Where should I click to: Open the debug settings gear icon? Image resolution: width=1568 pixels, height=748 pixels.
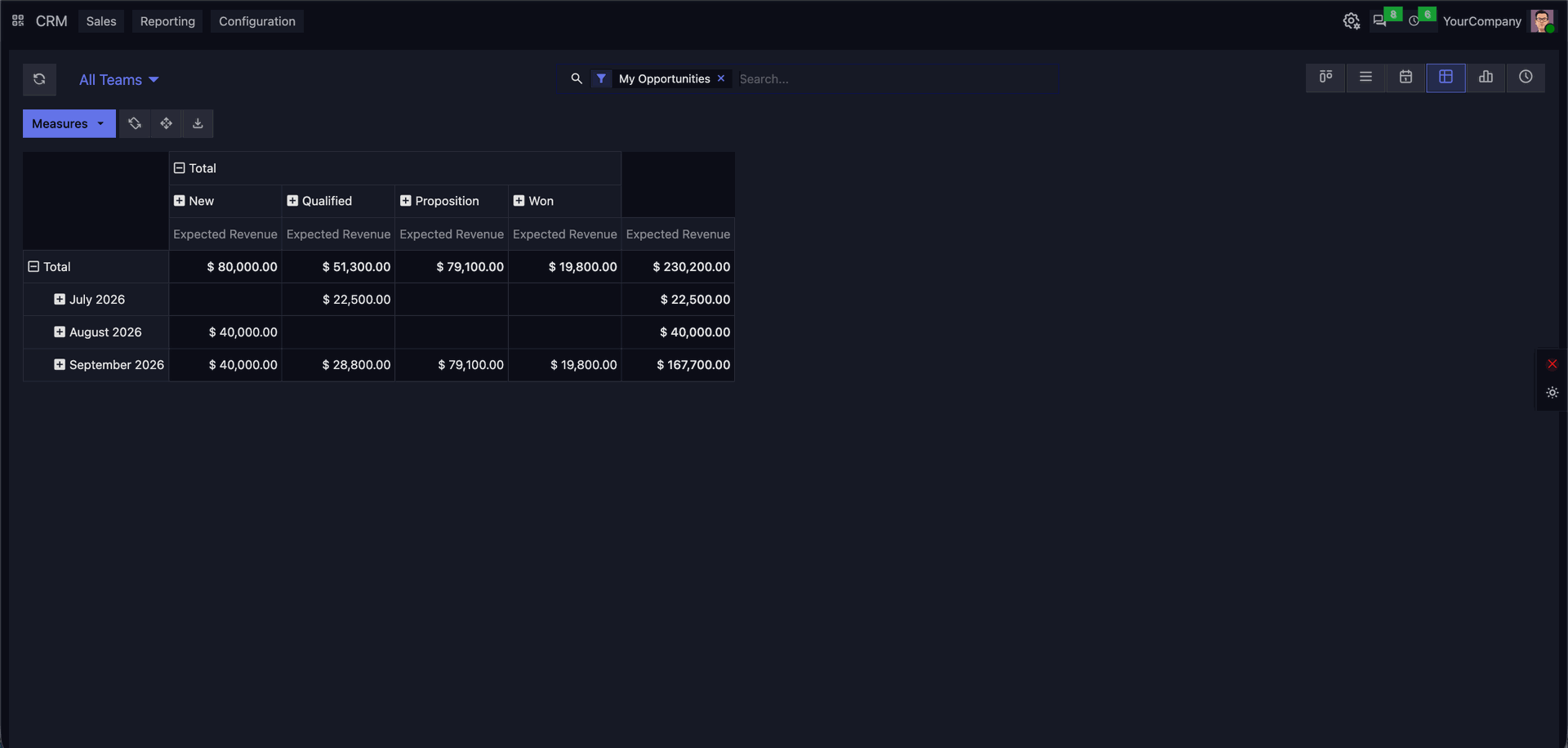(1351, 21)
